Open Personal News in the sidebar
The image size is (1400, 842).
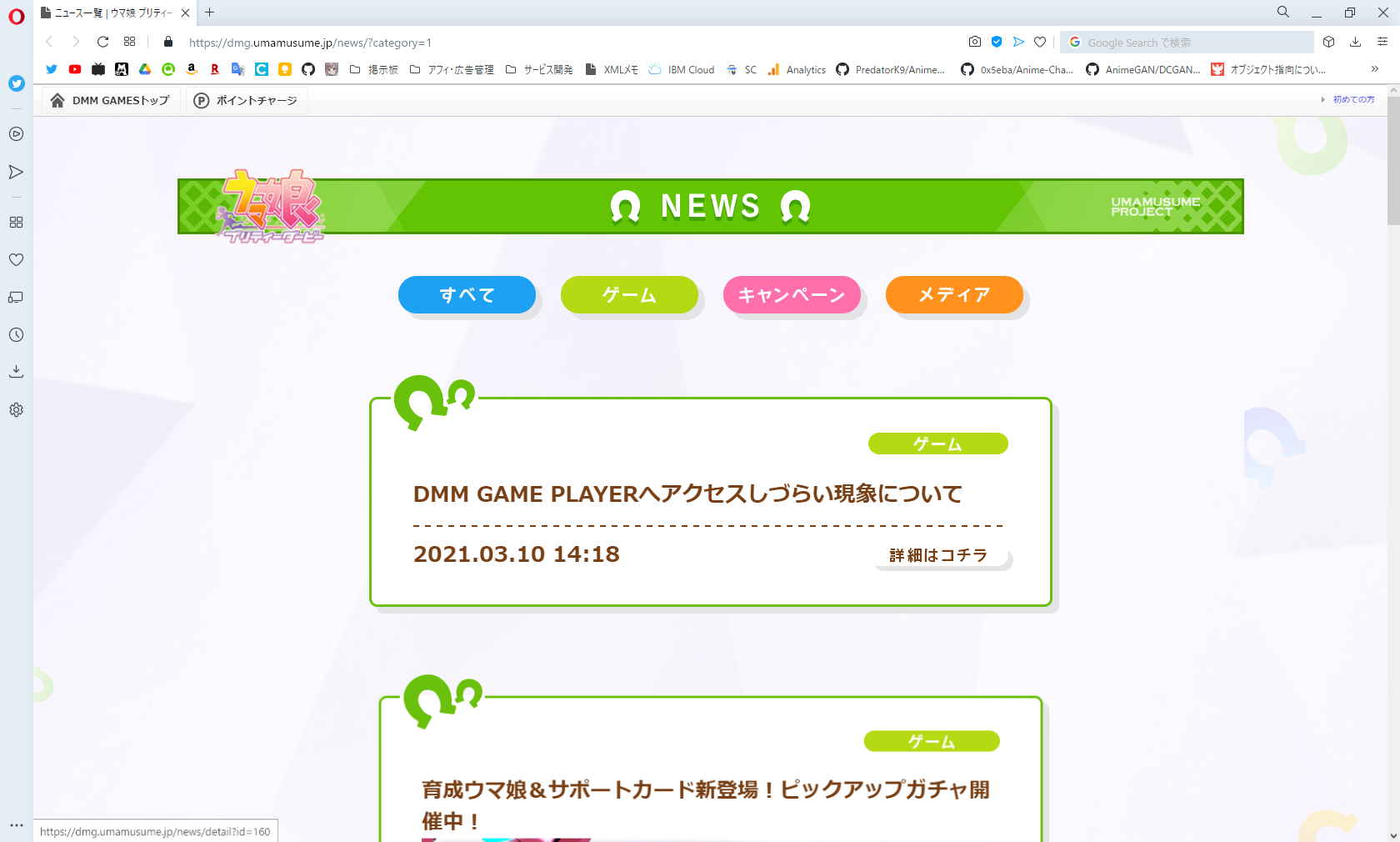16,298
